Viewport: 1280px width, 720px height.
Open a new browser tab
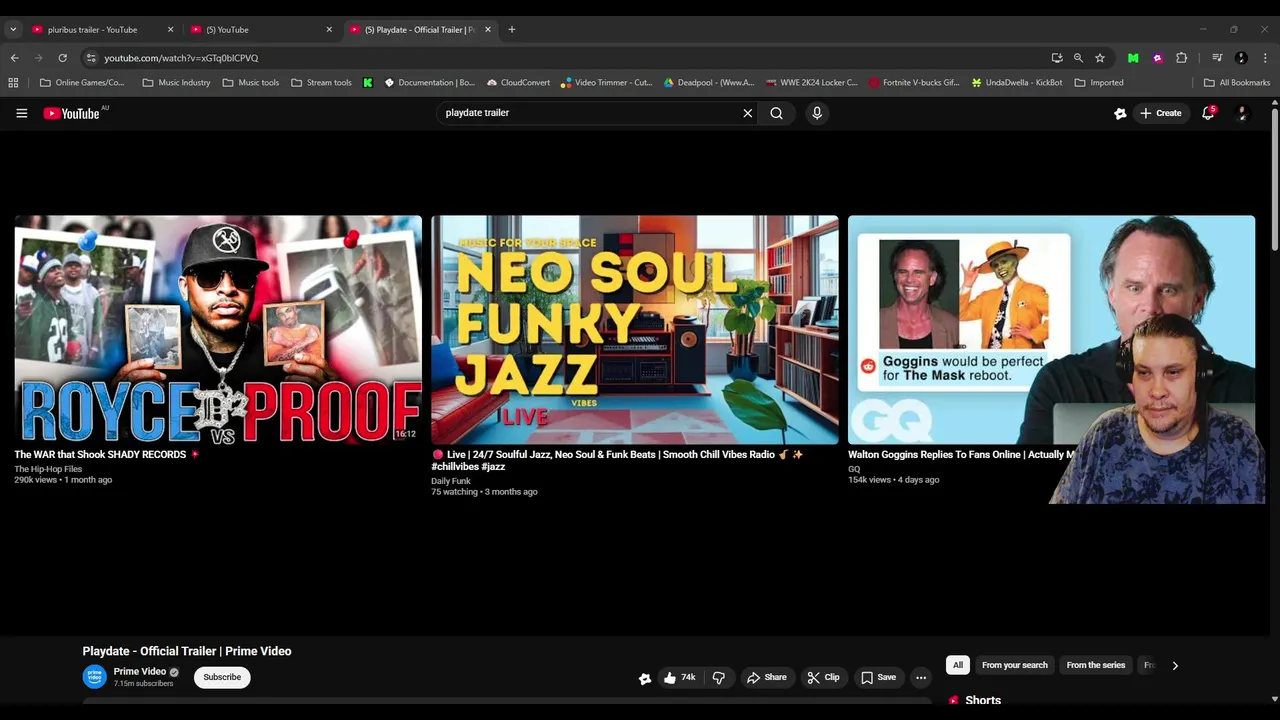coord(512,30)
